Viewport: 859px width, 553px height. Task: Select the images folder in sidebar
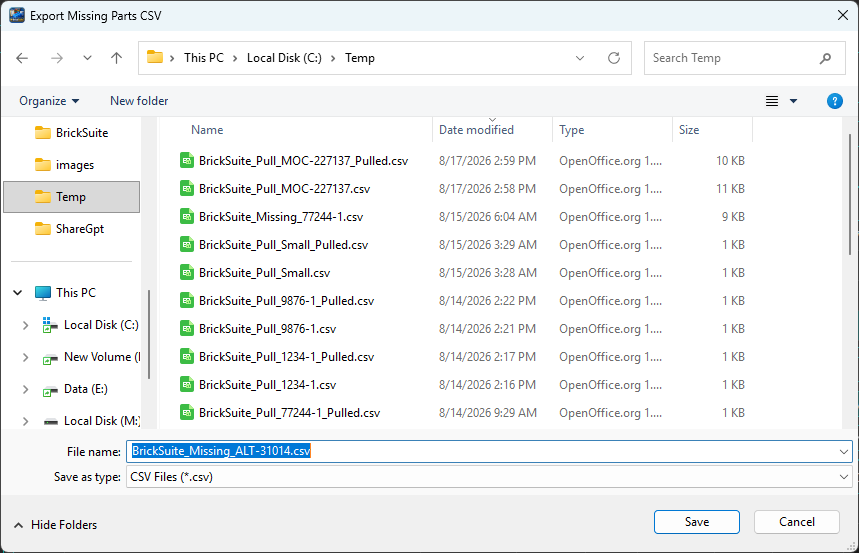pos(64,164)
